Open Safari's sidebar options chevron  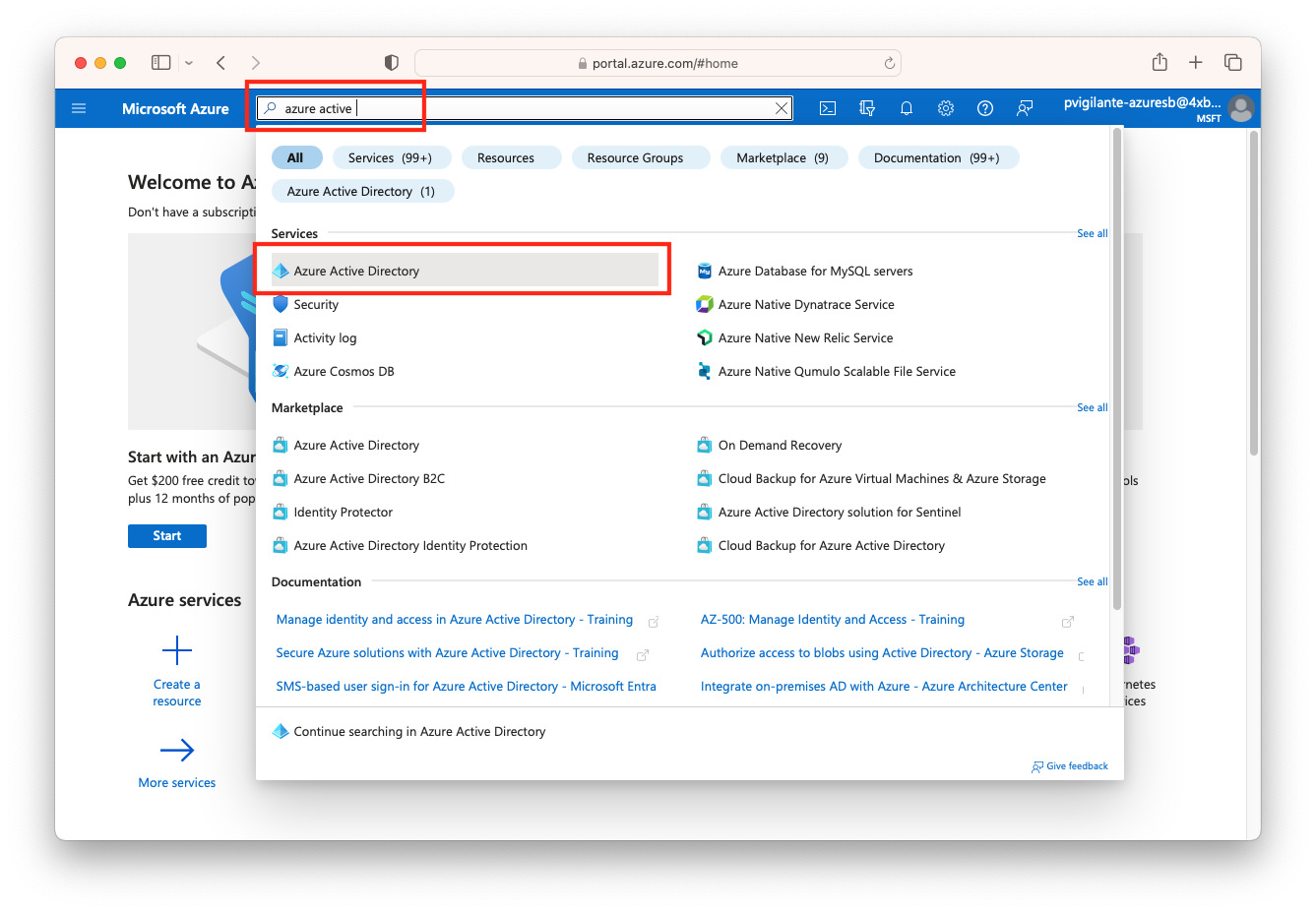188,61
